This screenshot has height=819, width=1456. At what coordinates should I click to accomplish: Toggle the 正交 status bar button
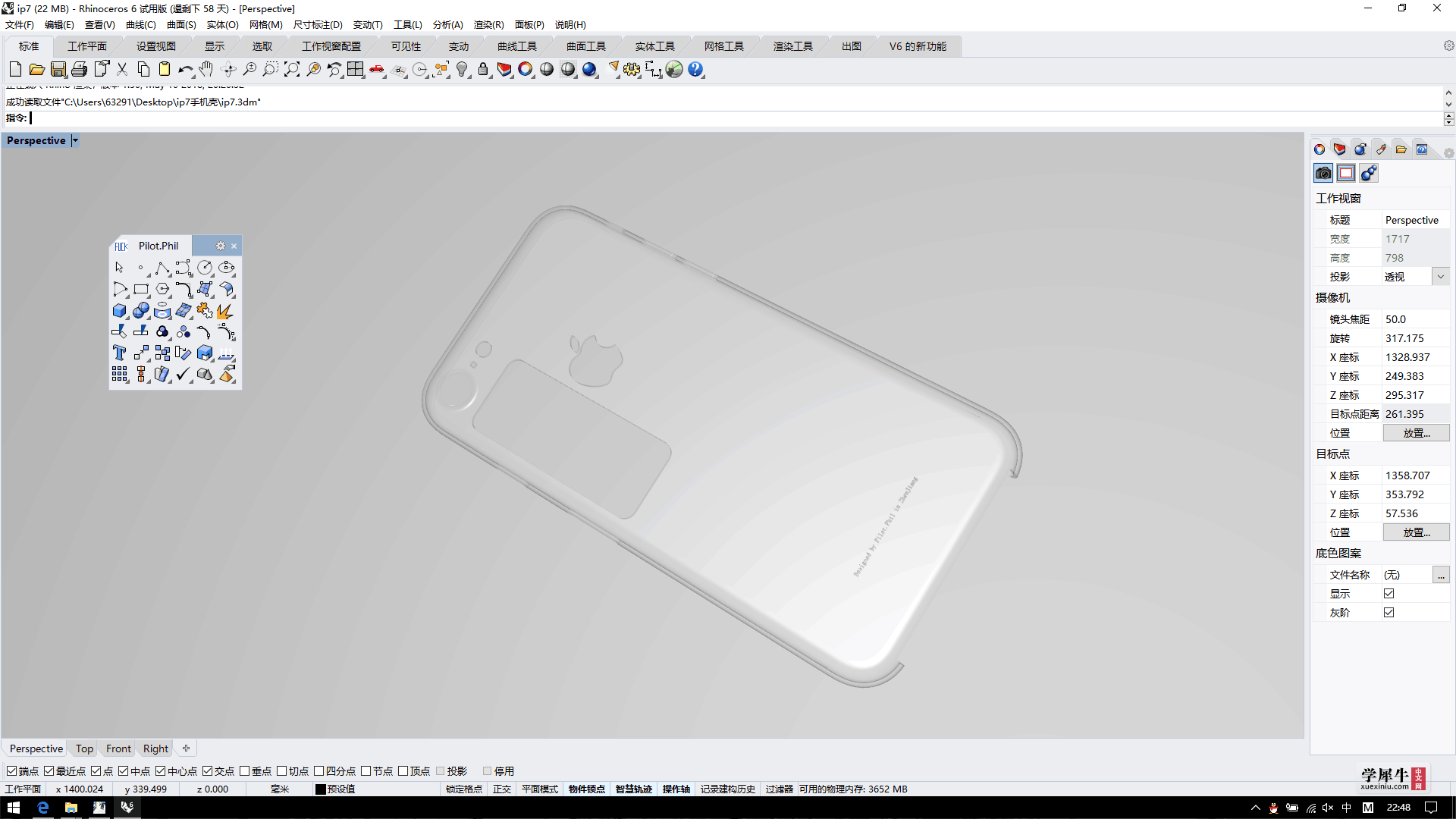click(502, 789)
